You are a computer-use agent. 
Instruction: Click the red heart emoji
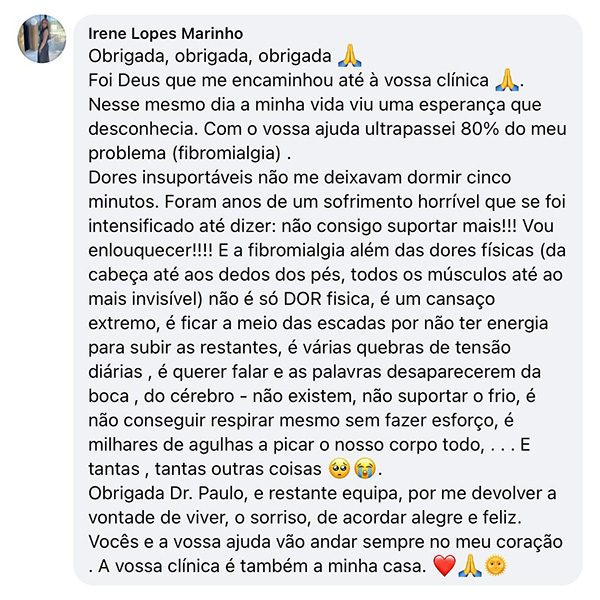click(445, 566)
